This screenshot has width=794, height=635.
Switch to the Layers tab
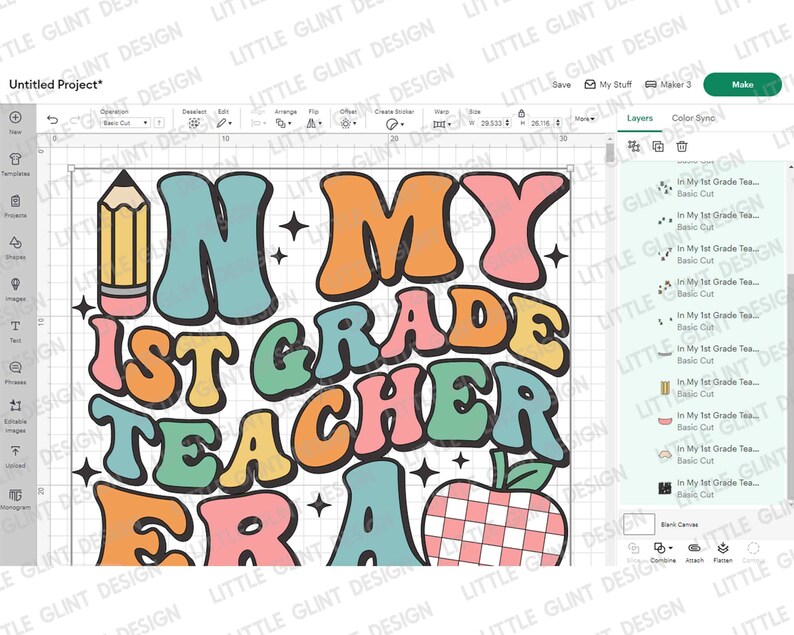[x=640, y=118]
